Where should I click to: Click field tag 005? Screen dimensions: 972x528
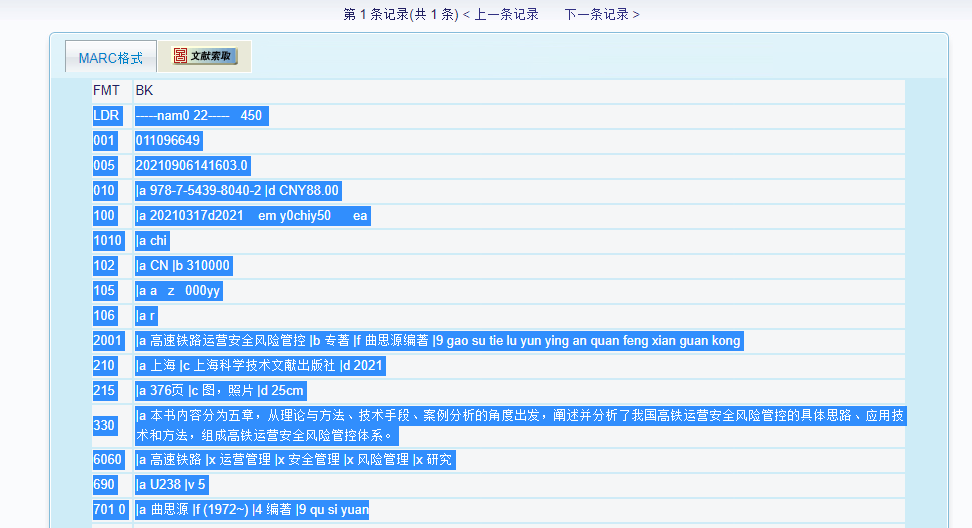[x=104, y=165]
